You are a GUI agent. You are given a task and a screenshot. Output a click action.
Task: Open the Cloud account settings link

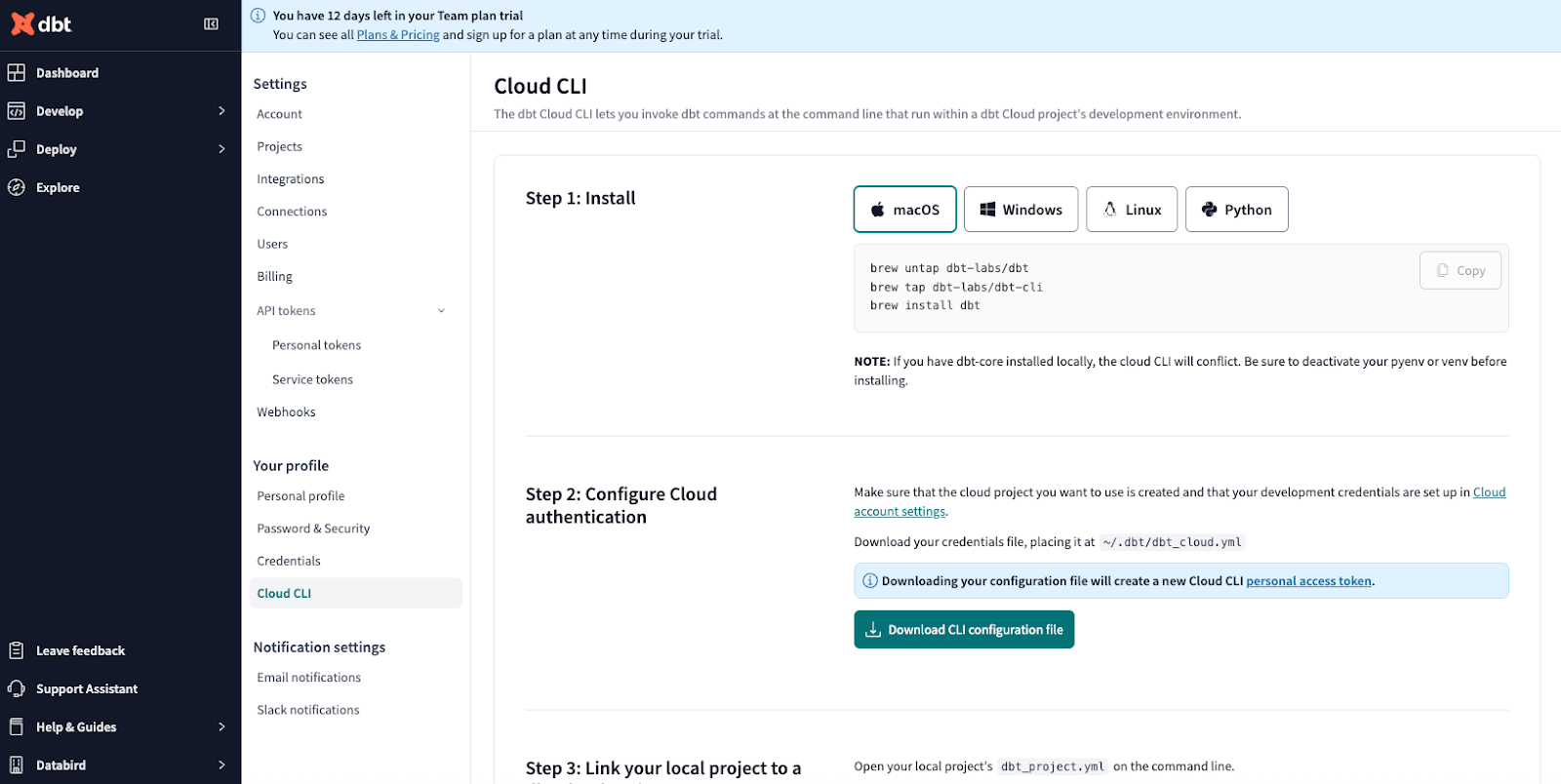[x=1180, y=501]
